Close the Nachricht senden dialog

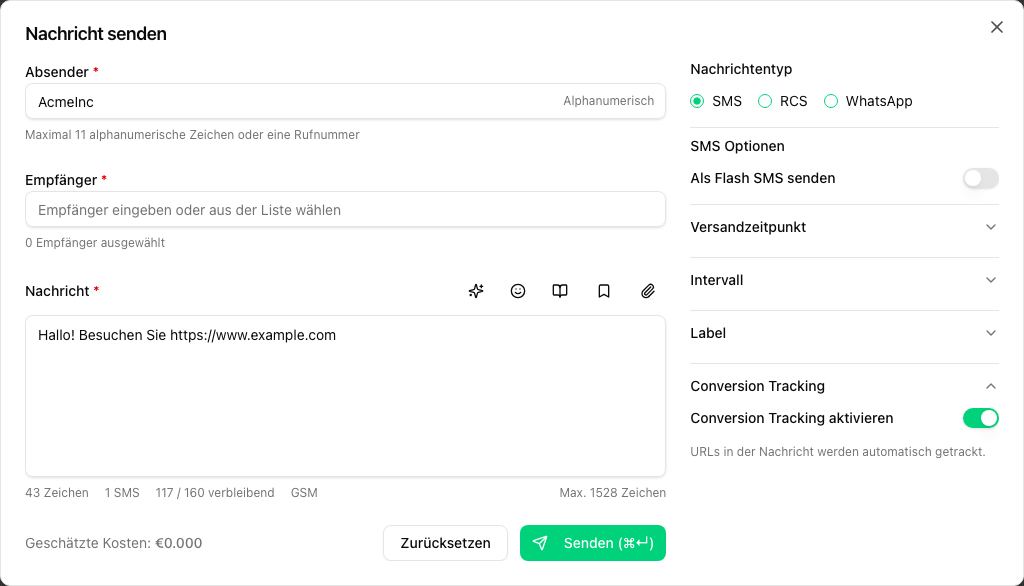coord(996,27)
